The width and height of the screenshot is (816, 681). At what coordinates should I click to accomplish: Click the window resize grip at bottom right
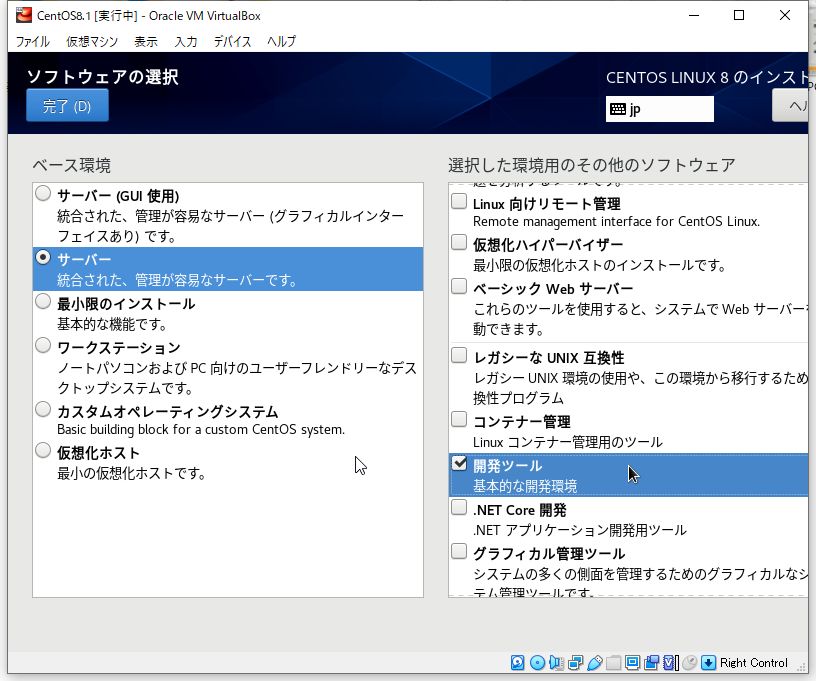coord(802,666)
